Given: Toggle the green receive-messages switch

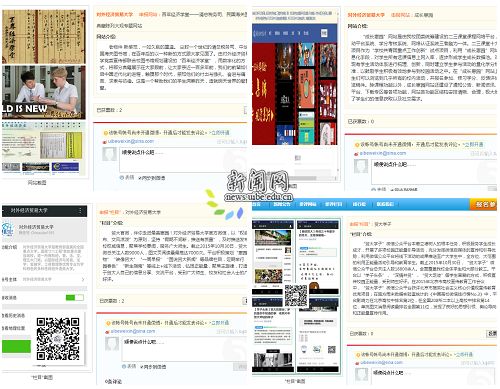Looking at the screenshot, I should (x=75, y=297).
